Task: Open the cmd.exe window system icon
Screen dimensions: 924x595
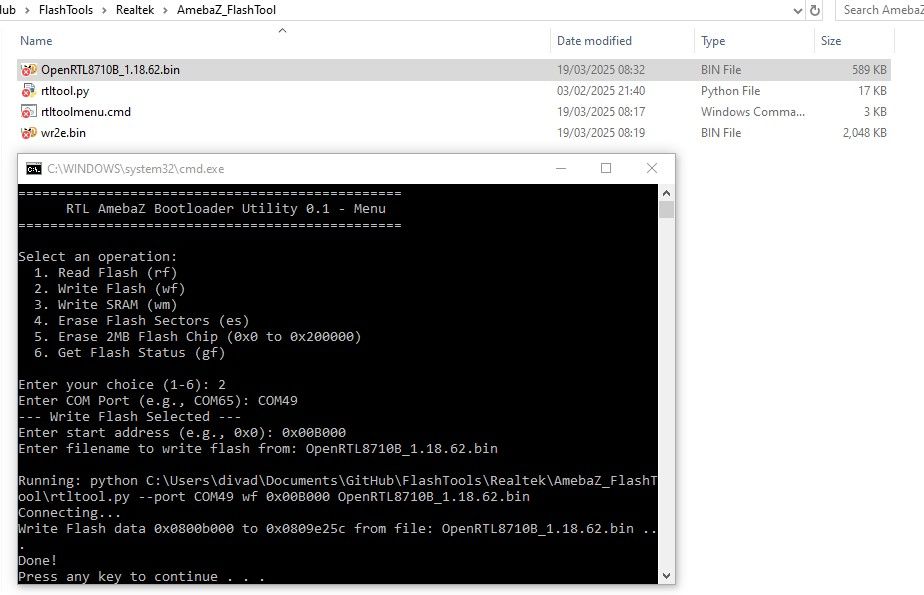Action: coord(34,169)
